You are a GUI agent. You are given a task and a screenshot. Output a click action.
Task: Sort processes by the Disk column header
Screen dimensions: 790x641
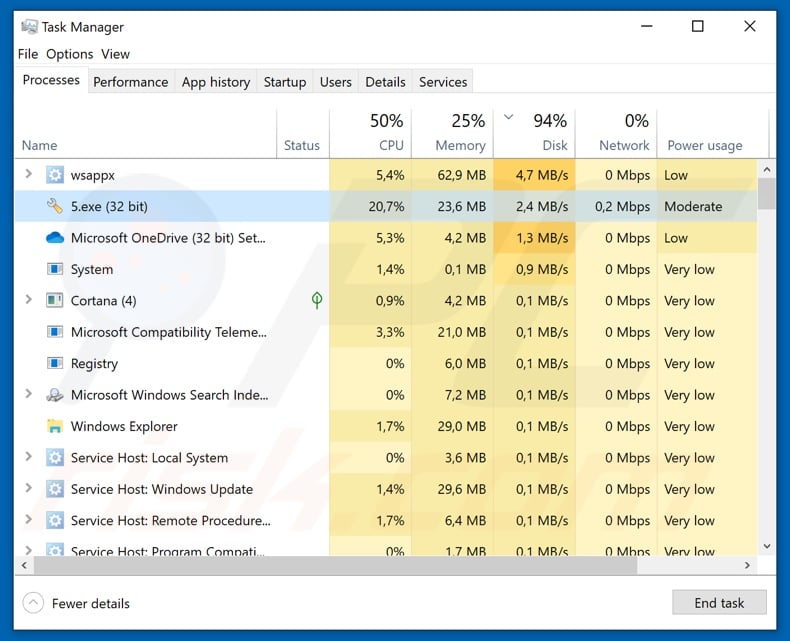click(x=535, y=134)
